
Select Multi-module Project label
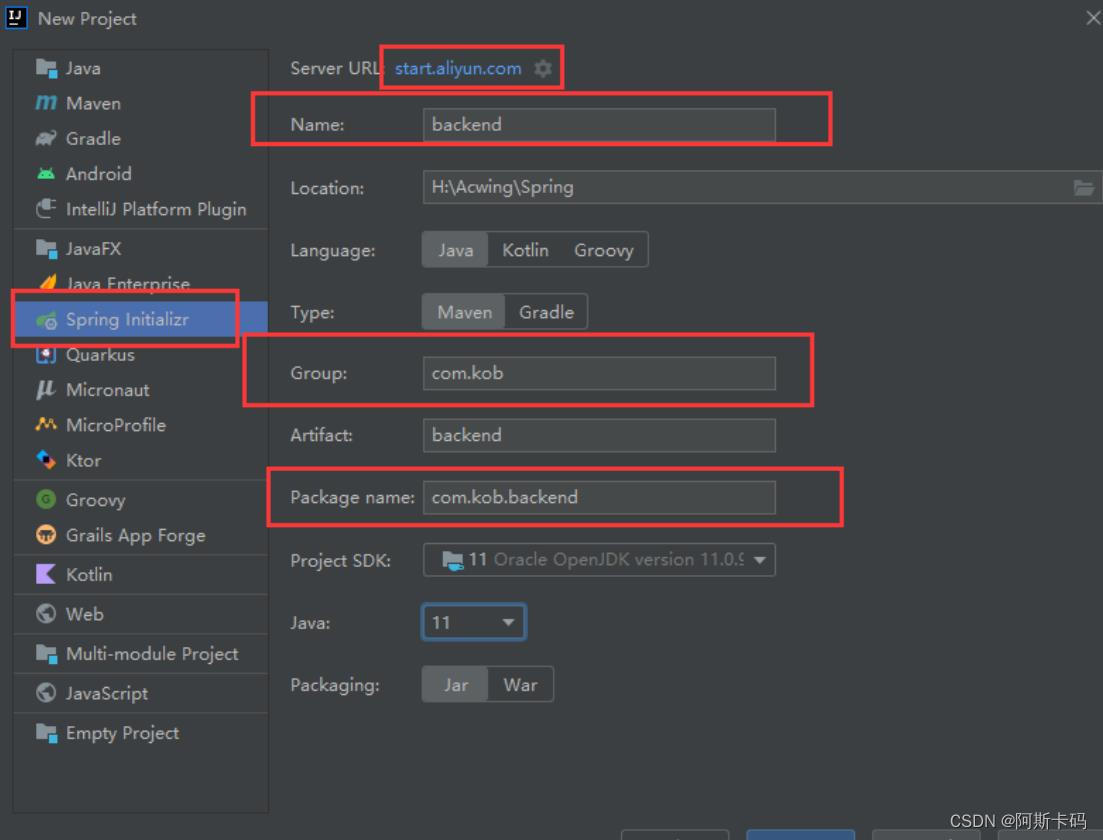[x=152, y=654]
